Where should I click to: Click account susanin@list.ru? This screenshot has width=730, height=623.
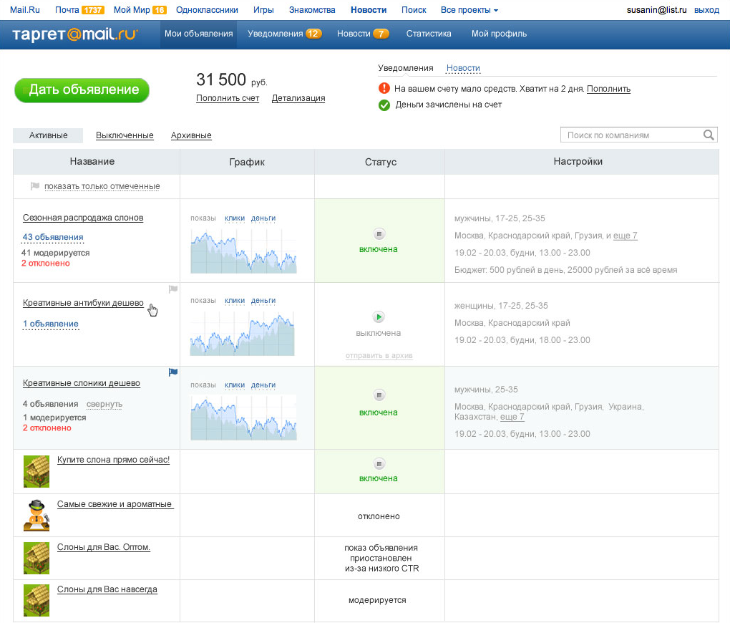656,10
